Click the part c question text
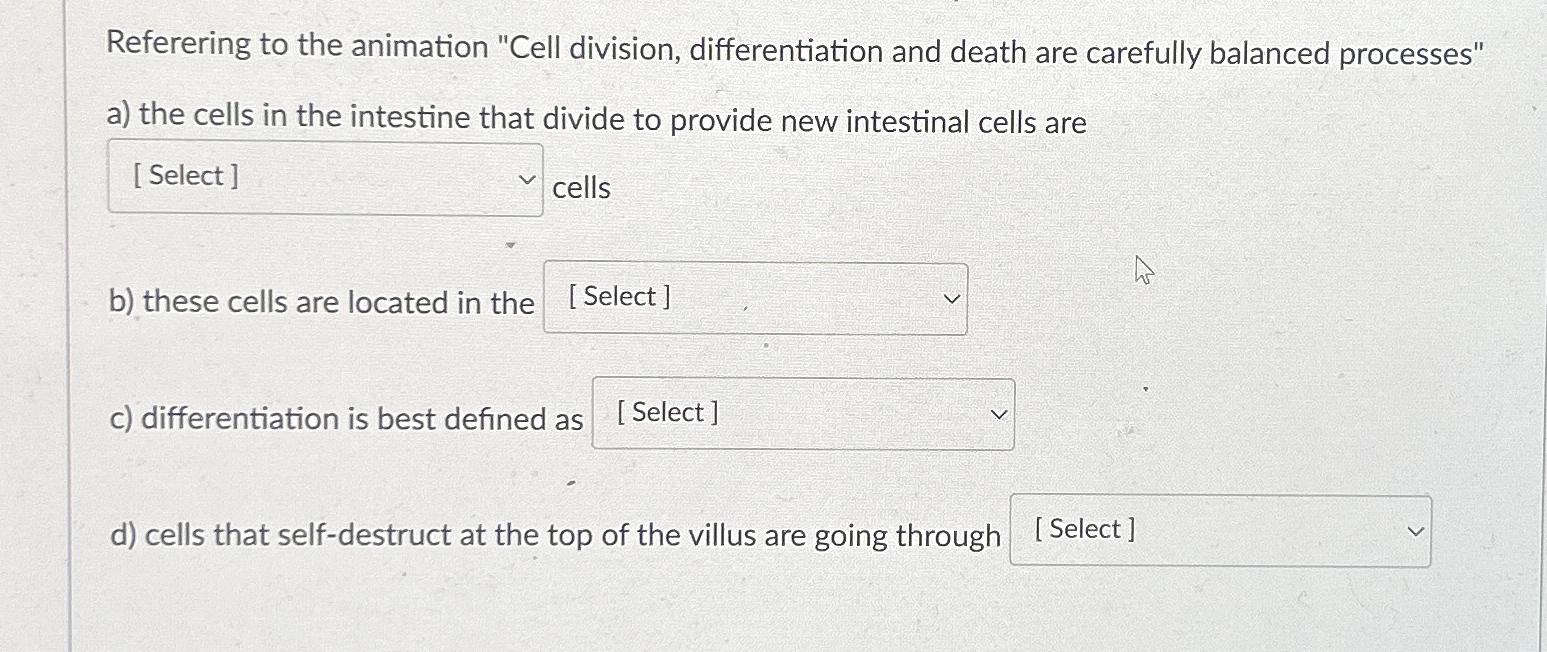 coord(344,418)
